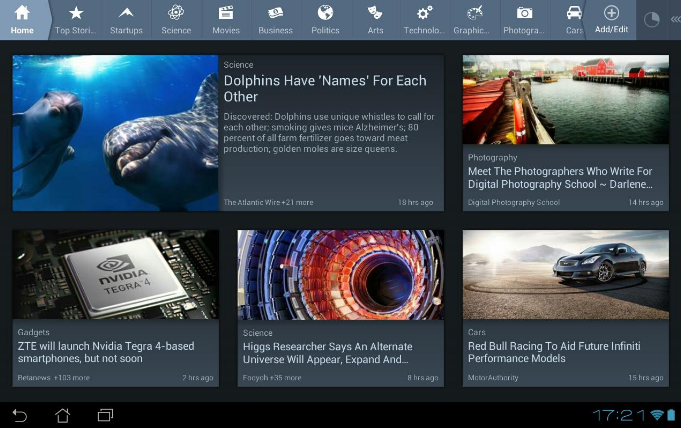Collapse panel with double chevron arrows
The image size is (681, 428).
(675, 20)
